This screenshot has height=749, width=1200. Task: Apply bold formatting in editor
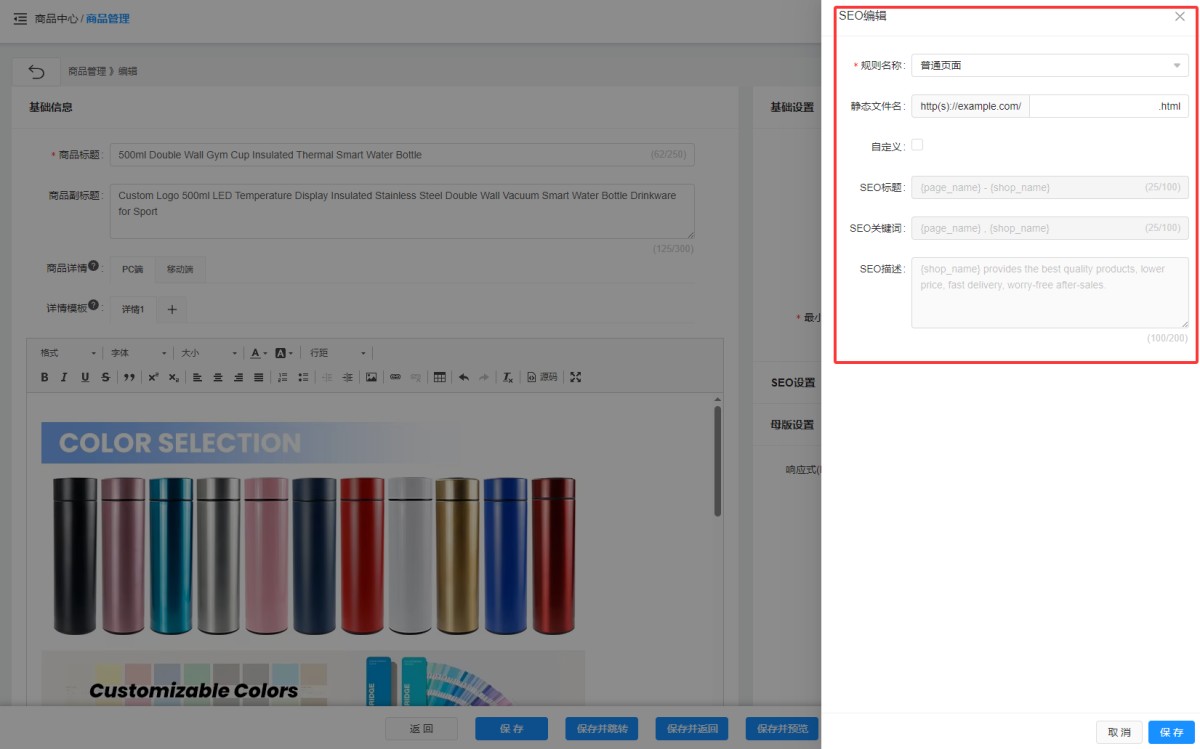pos(44,377)
